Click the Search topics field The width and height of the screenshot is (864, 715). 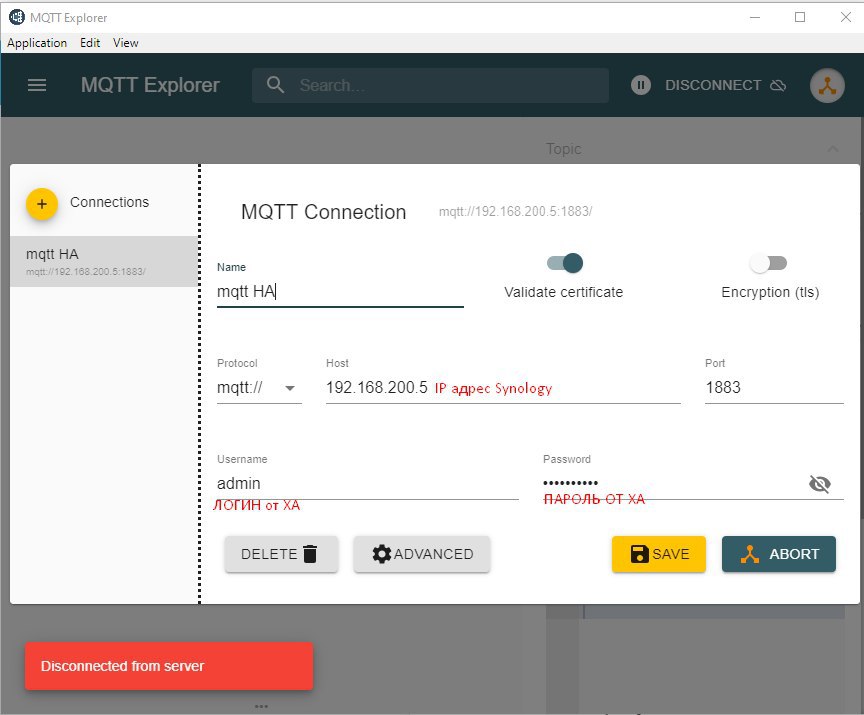pos(430,85)
